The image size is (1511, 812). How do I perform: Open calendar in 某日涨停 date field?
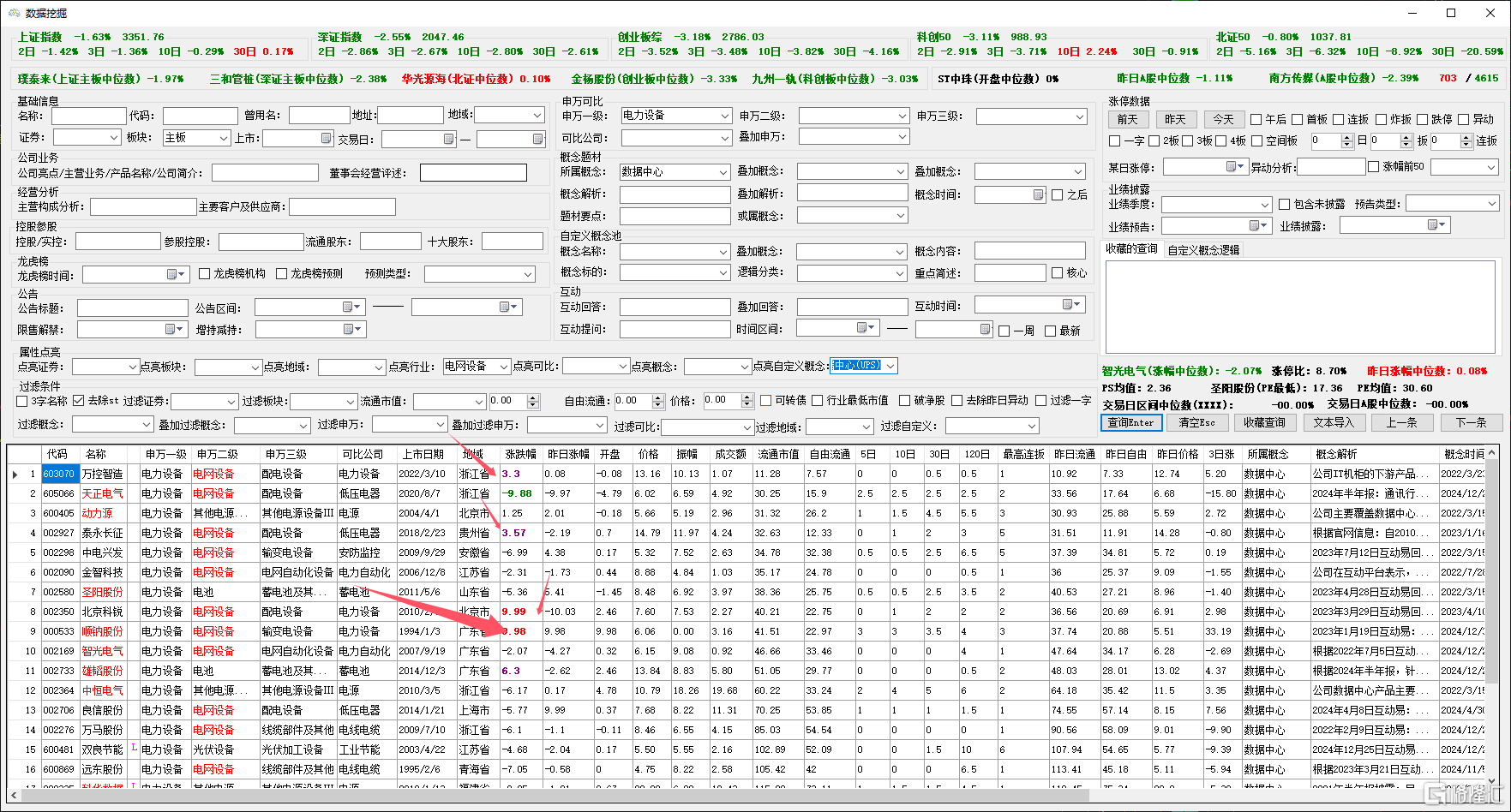(x=1234, y=167)
